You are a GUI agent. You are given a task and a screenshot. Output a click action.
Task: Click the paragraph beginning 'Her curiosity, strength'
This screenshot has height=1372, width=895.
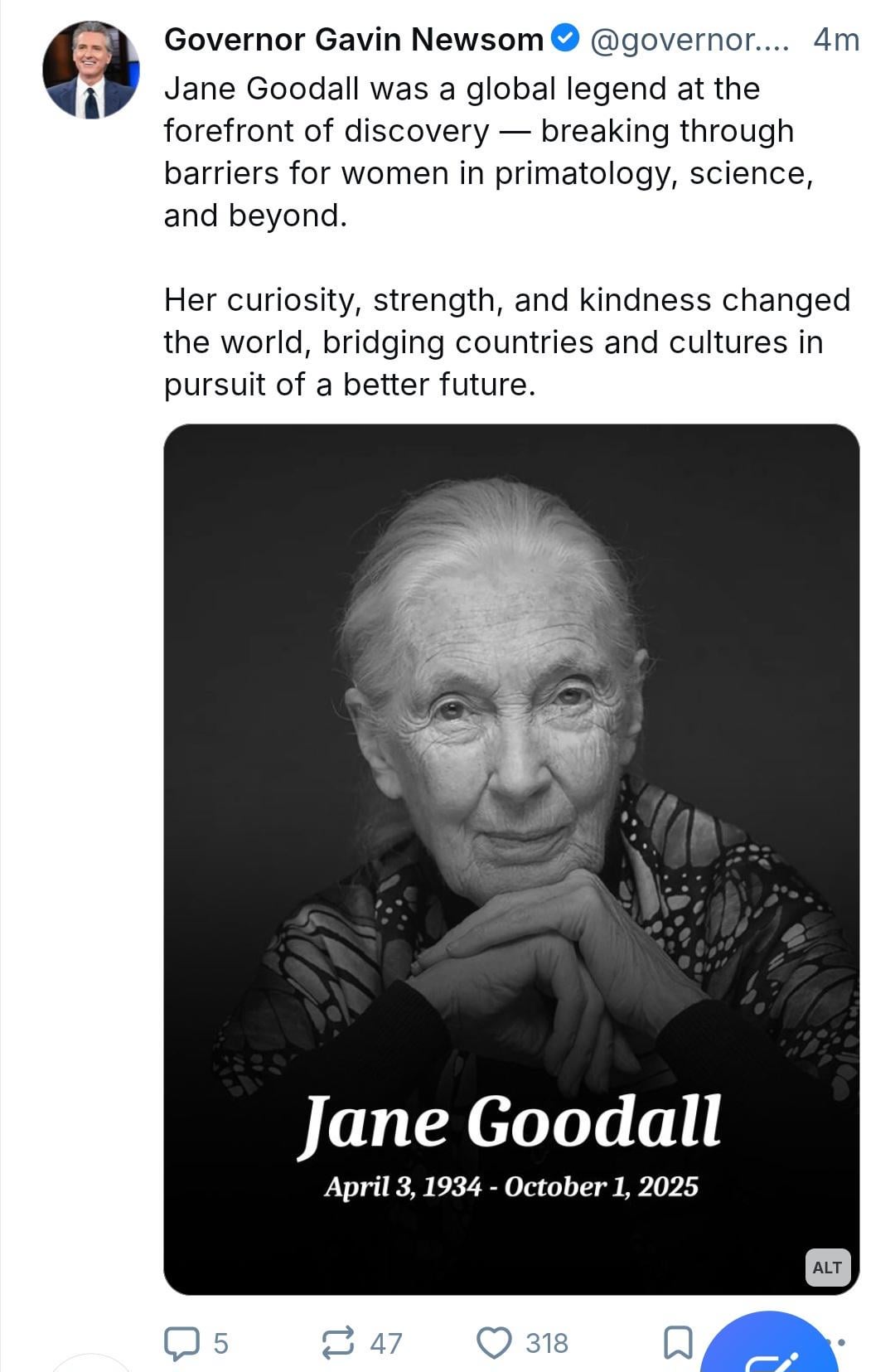pos(506,342)
